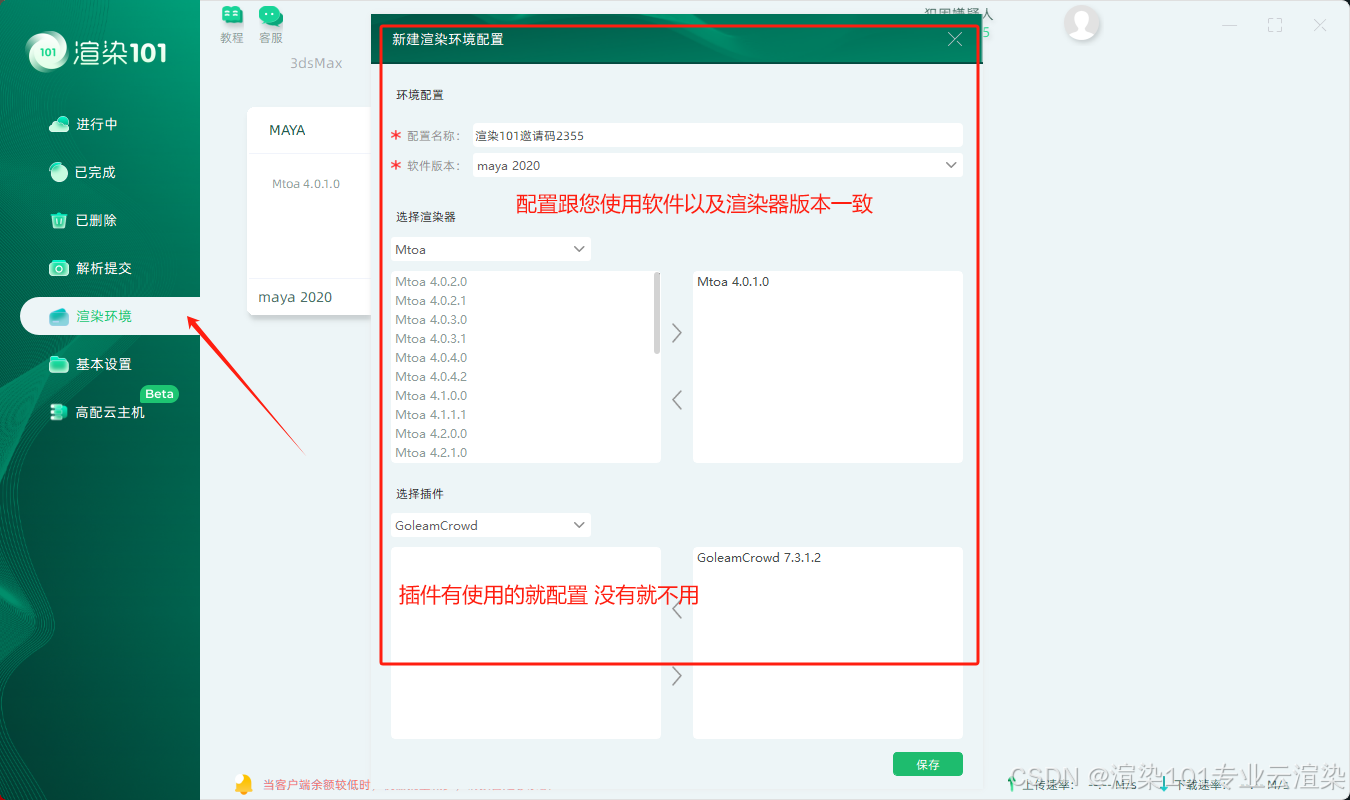Viewport: 1350px width, 800px height.
Task: Click the folder icon beside 基本设置
Action: click(x=59, y=364)
